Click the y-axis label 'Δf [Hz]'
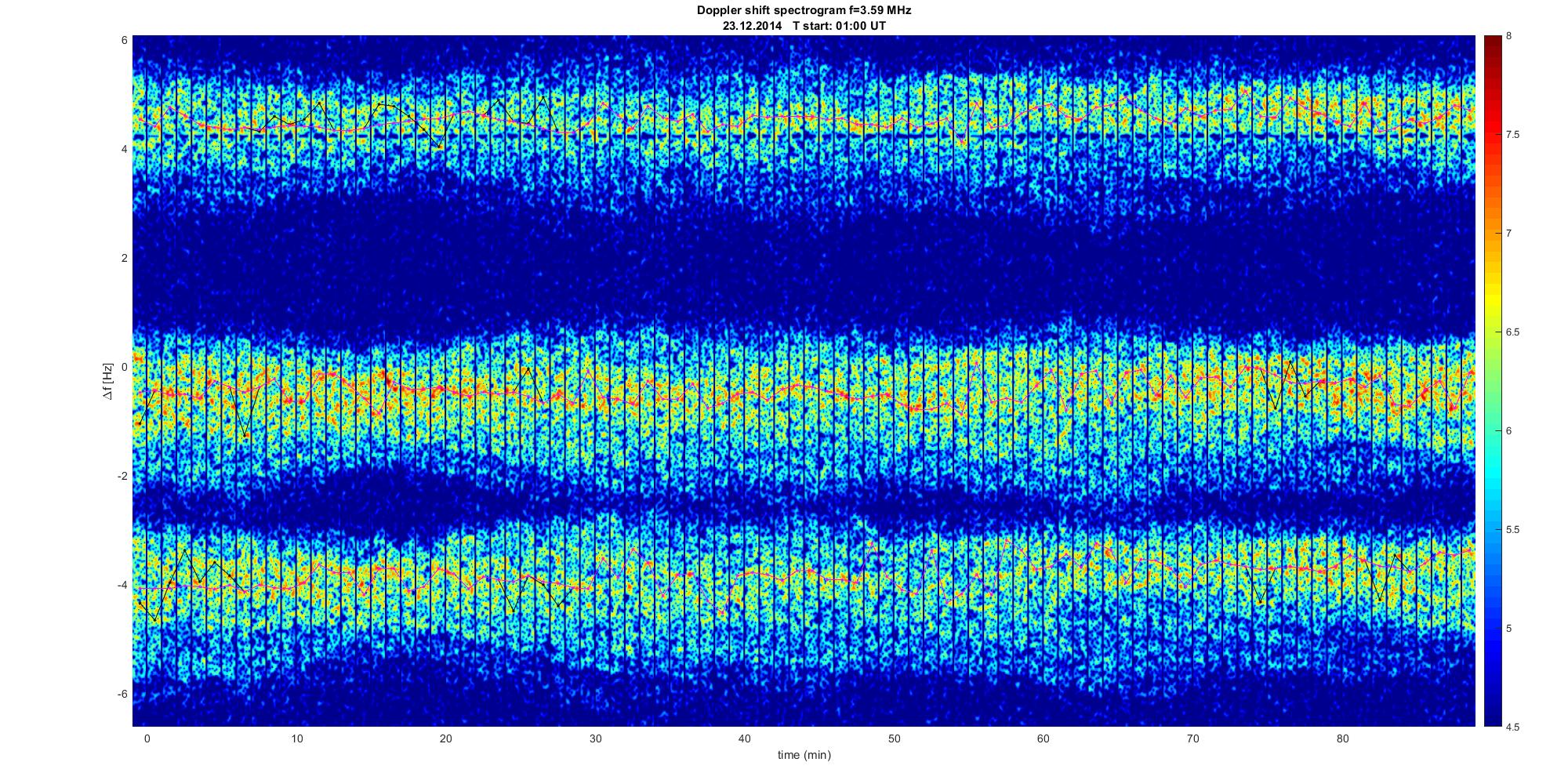The image size is (1568, 780). click(x=107, y=382)
